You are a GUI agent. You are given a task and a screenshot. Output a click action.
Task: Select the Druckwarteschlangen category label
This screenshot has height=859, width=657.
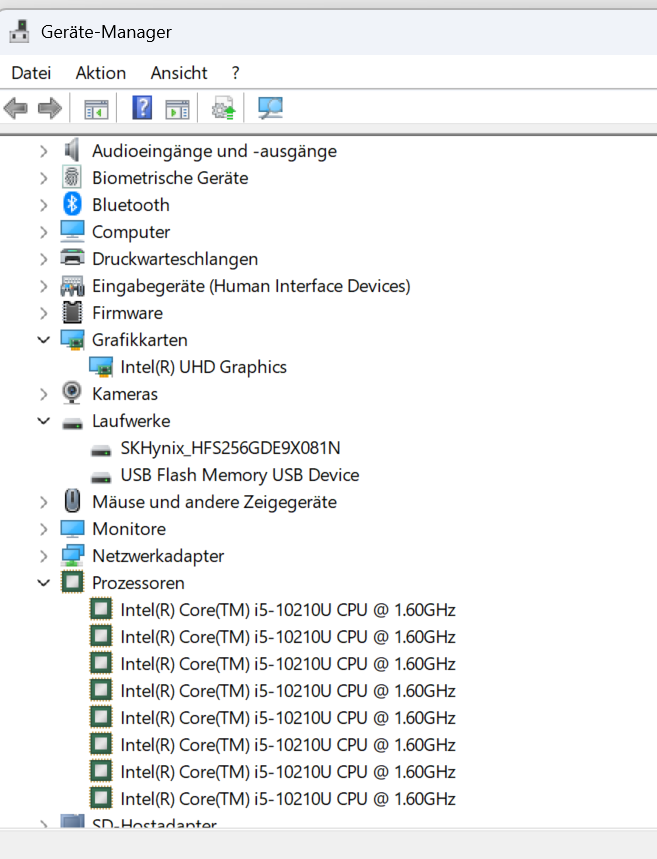(175, 259)
